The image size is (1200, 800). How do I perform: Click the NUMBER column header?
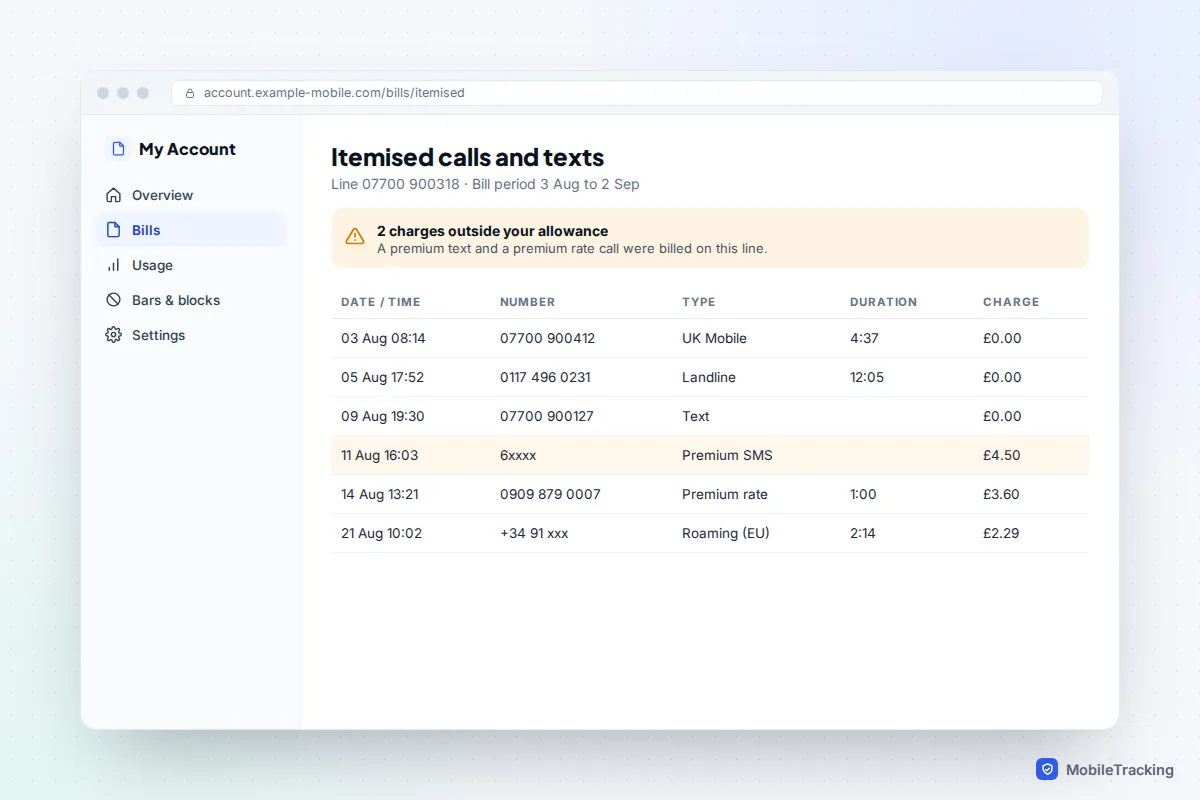coord(527,302)
